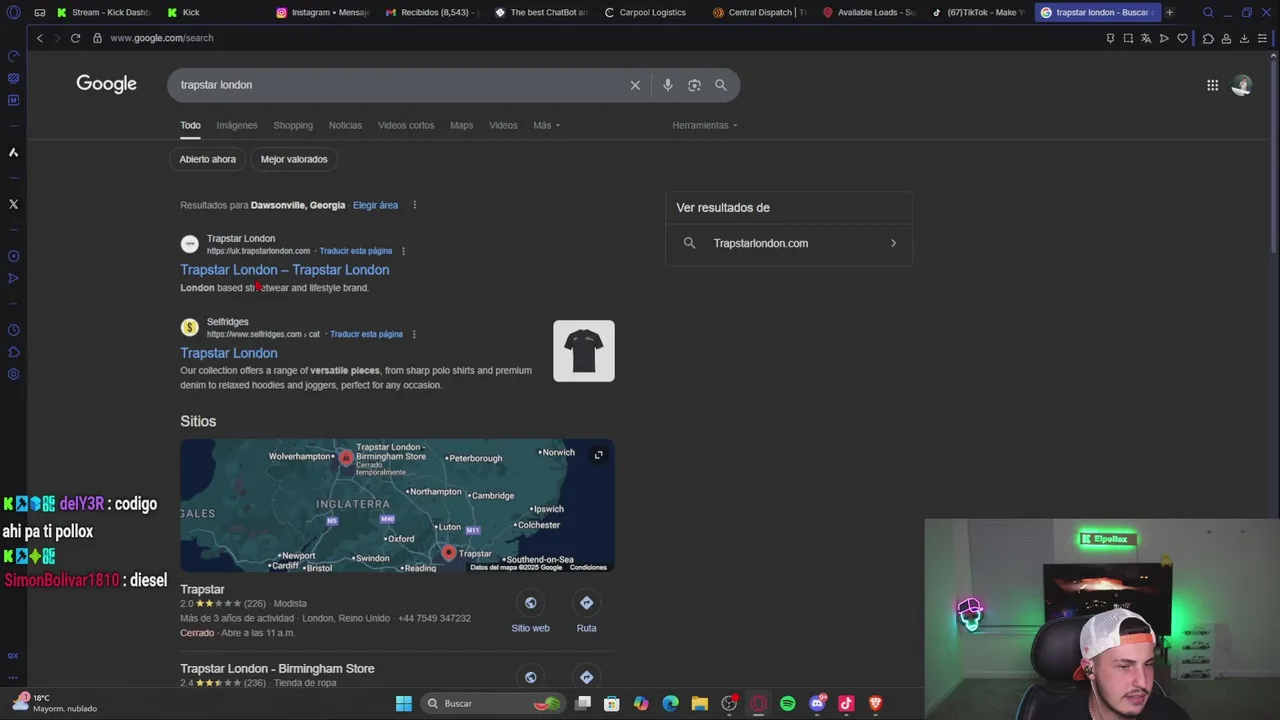Open the weather widget in taskbar

(55, 703)
